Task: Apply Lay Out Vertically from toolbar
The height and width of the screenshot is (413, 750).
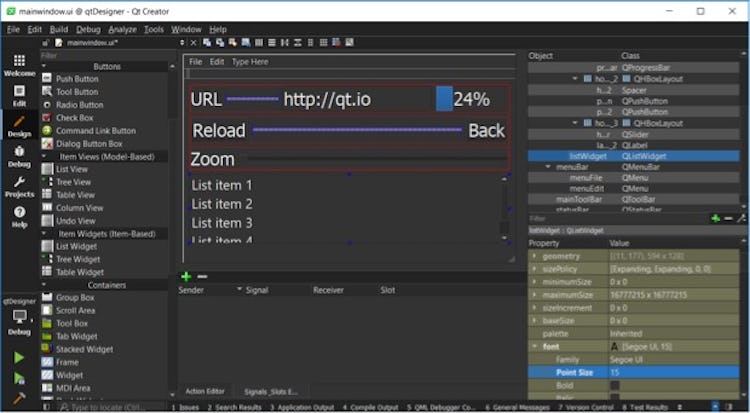Action: click(272, 43)
